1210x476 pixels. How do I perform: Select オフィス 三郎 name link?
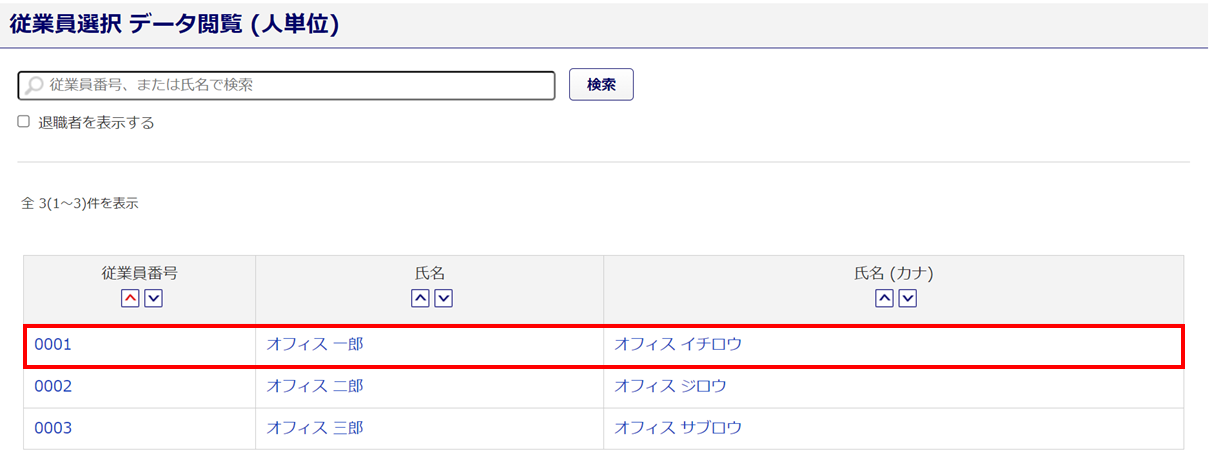pyautogui.click(x=314, y=428)
